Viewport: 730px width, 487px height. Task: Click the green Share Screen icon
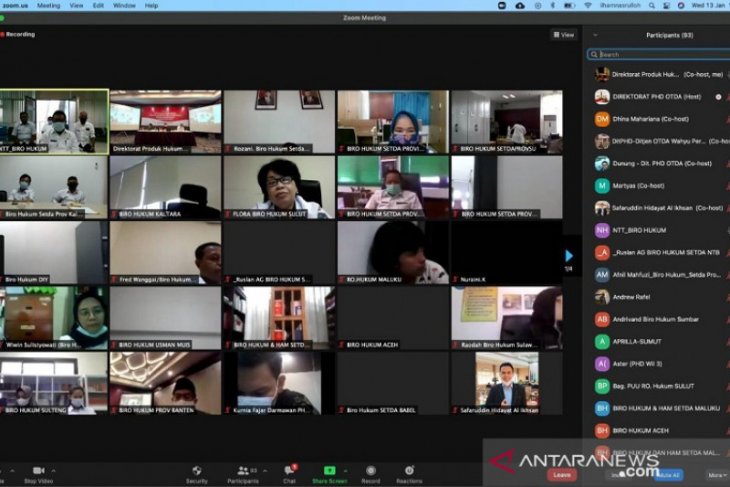point(330,471)
